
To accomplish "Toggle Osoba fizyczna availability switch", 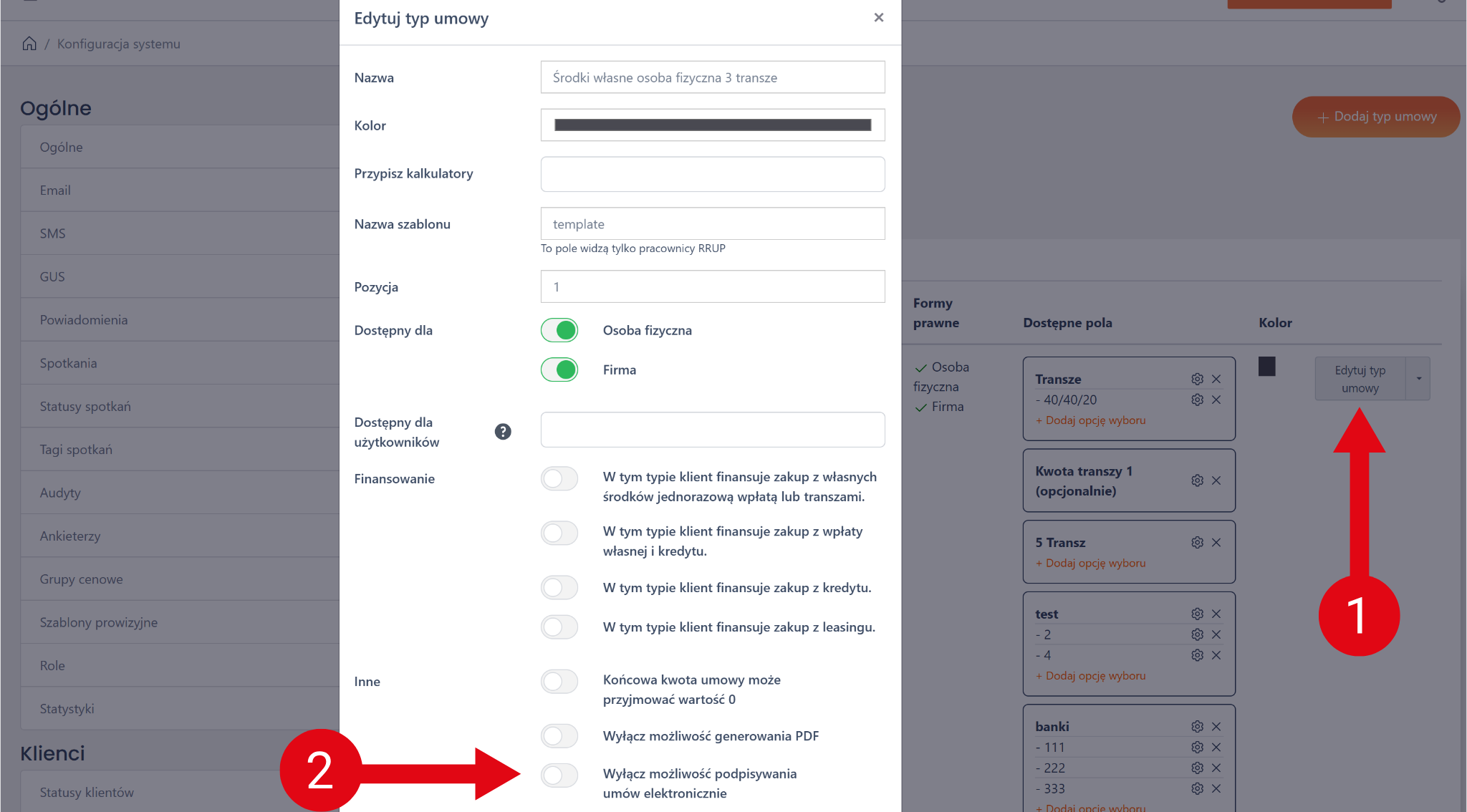I will click(x=559, y=330).
